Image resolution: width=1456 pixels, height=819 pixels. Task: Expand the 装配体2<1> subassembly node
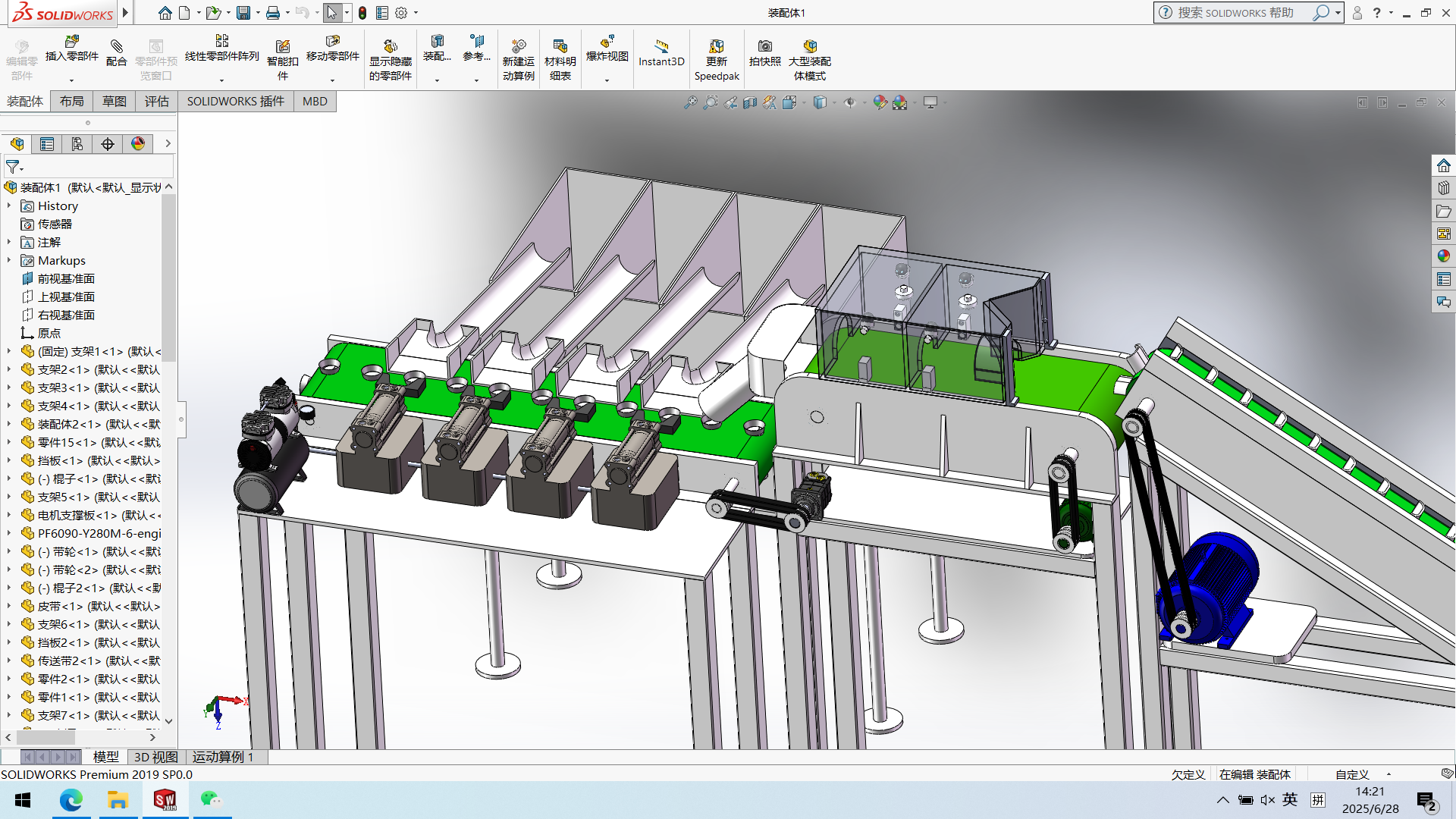(x=9, y=424)
